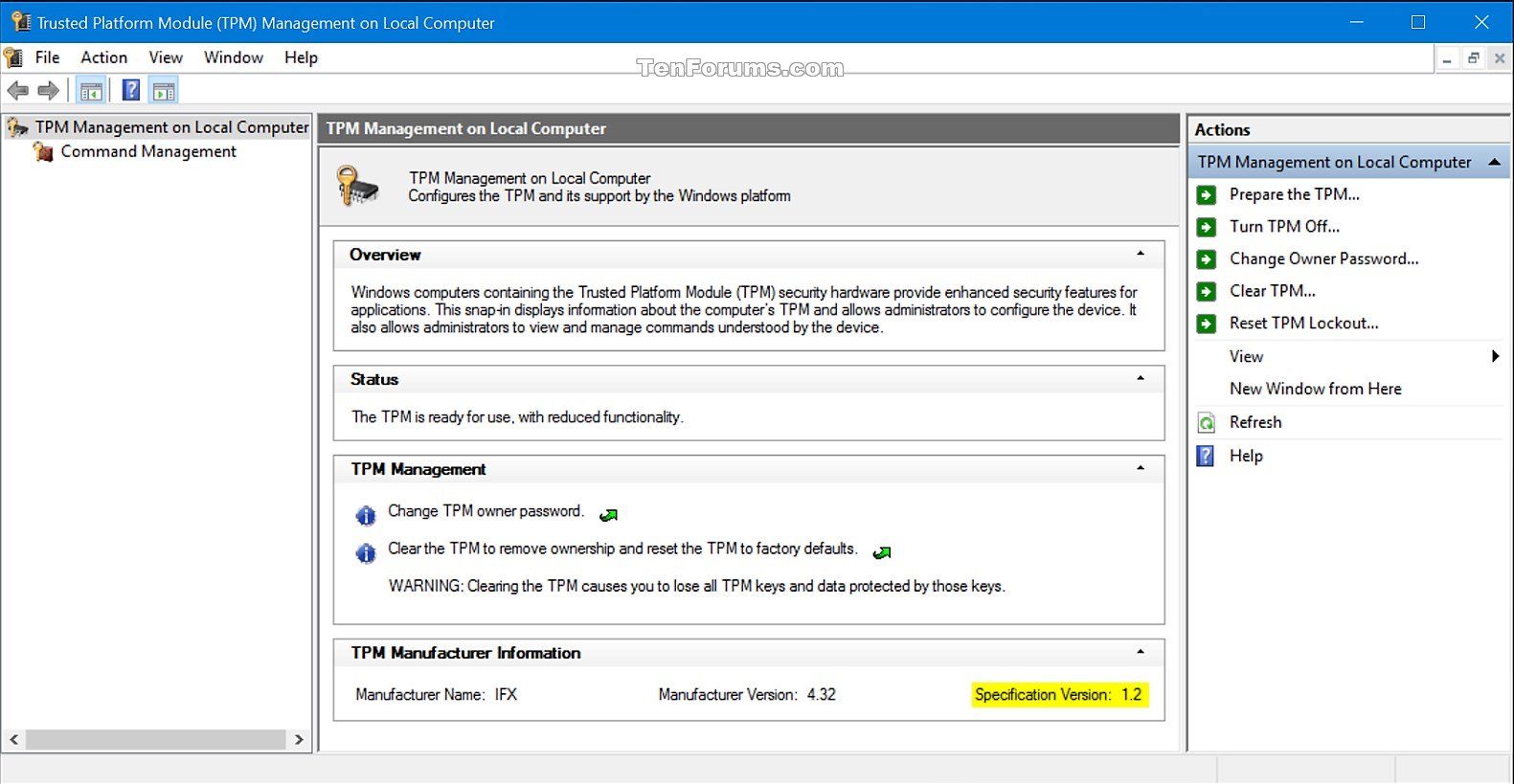Click green arrow icon beside Reset TPM Lockout

click(1207, 324)
